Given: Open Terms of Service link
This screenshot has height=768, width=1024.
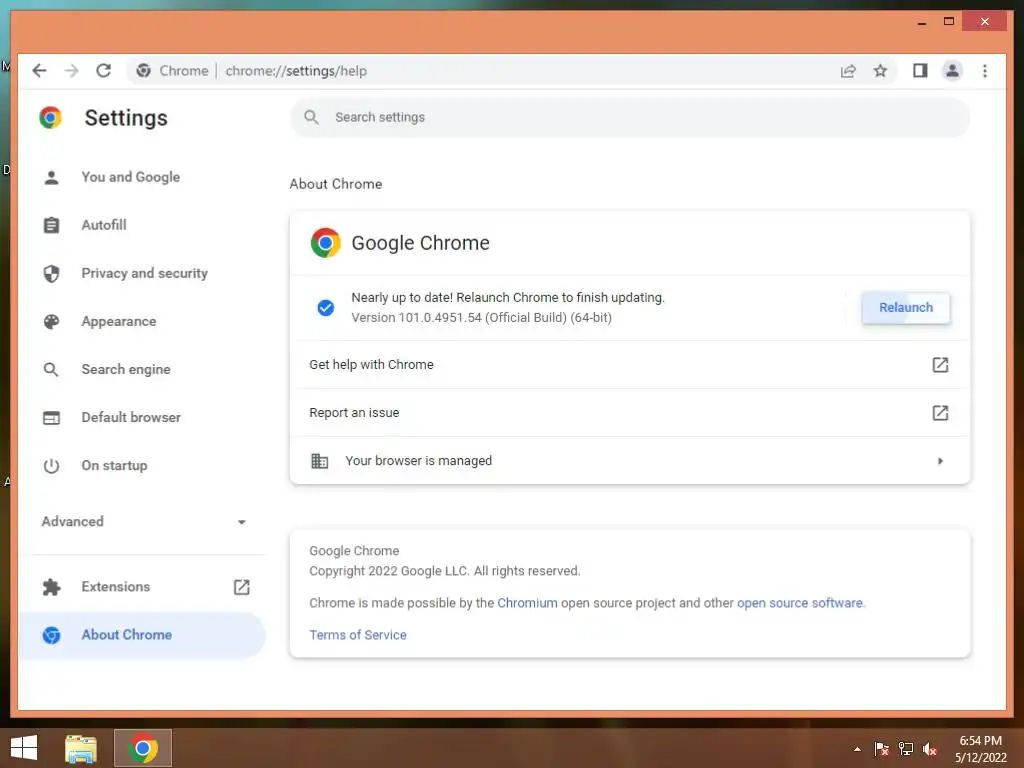Looking at the screenshot, I should tap(358, 635).
